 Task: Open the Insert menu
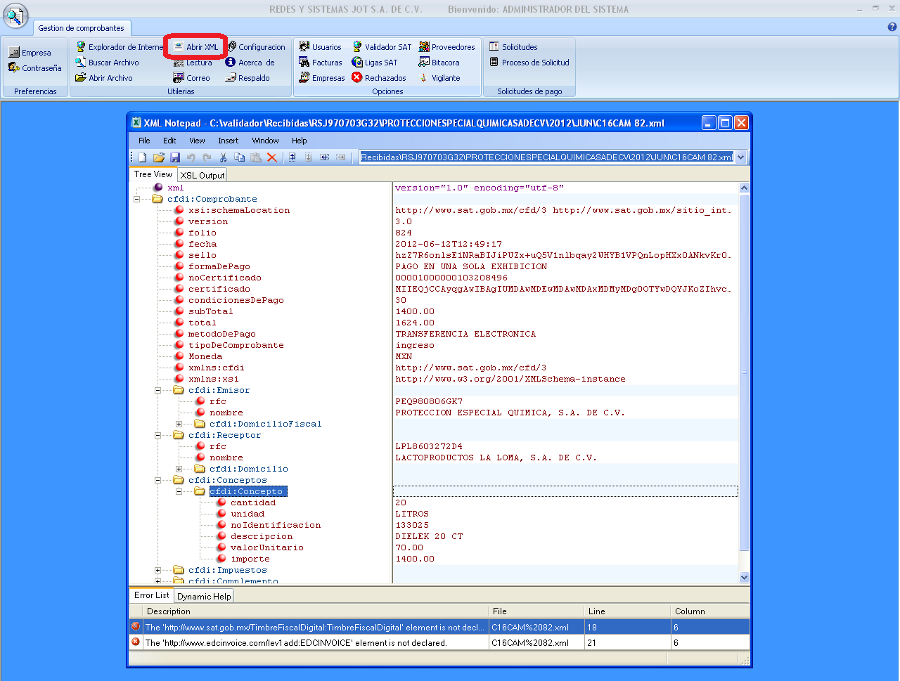click(x=228, y=141)
